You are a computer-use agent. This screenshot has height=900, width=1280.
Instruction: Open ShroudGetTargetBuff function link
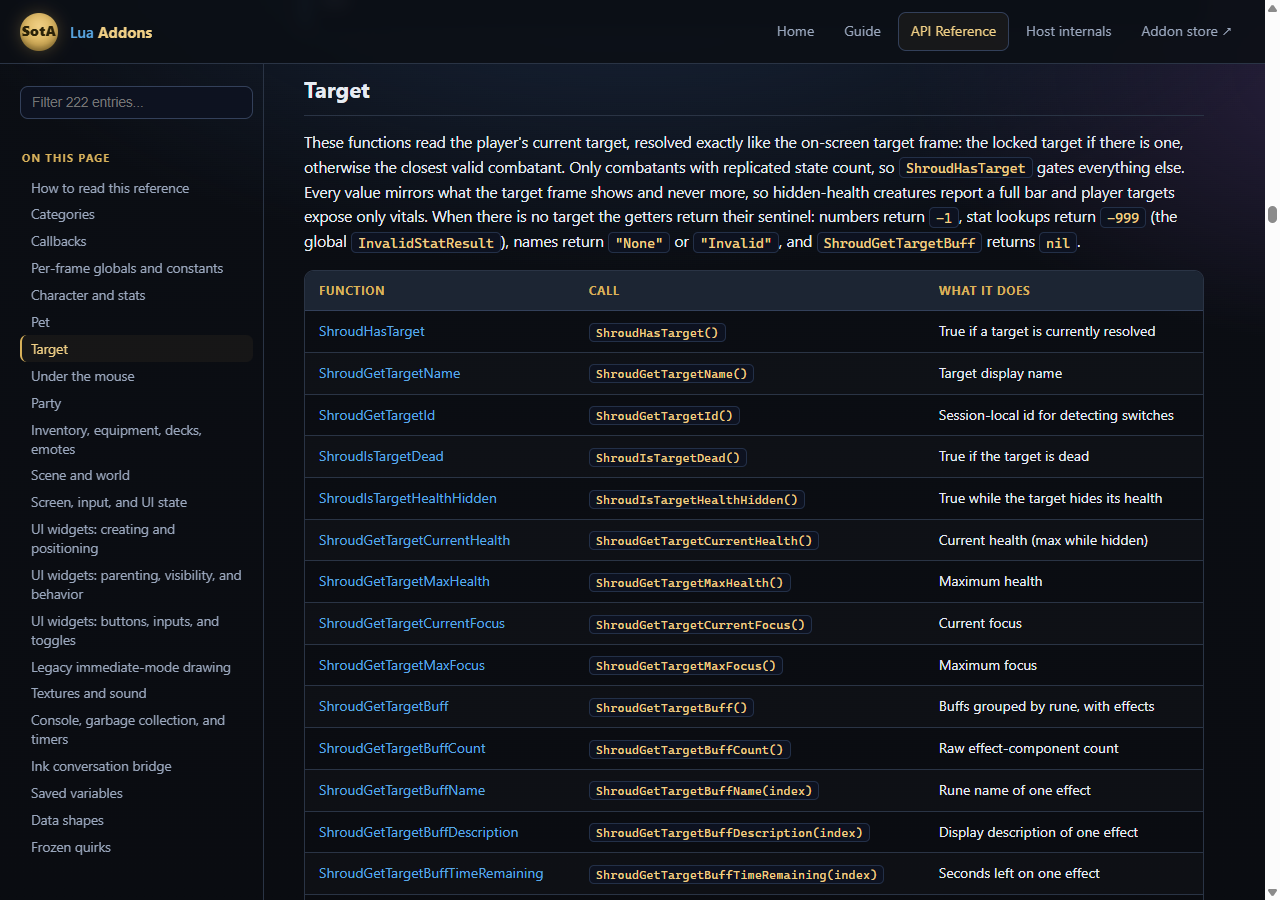pos(384,706)
